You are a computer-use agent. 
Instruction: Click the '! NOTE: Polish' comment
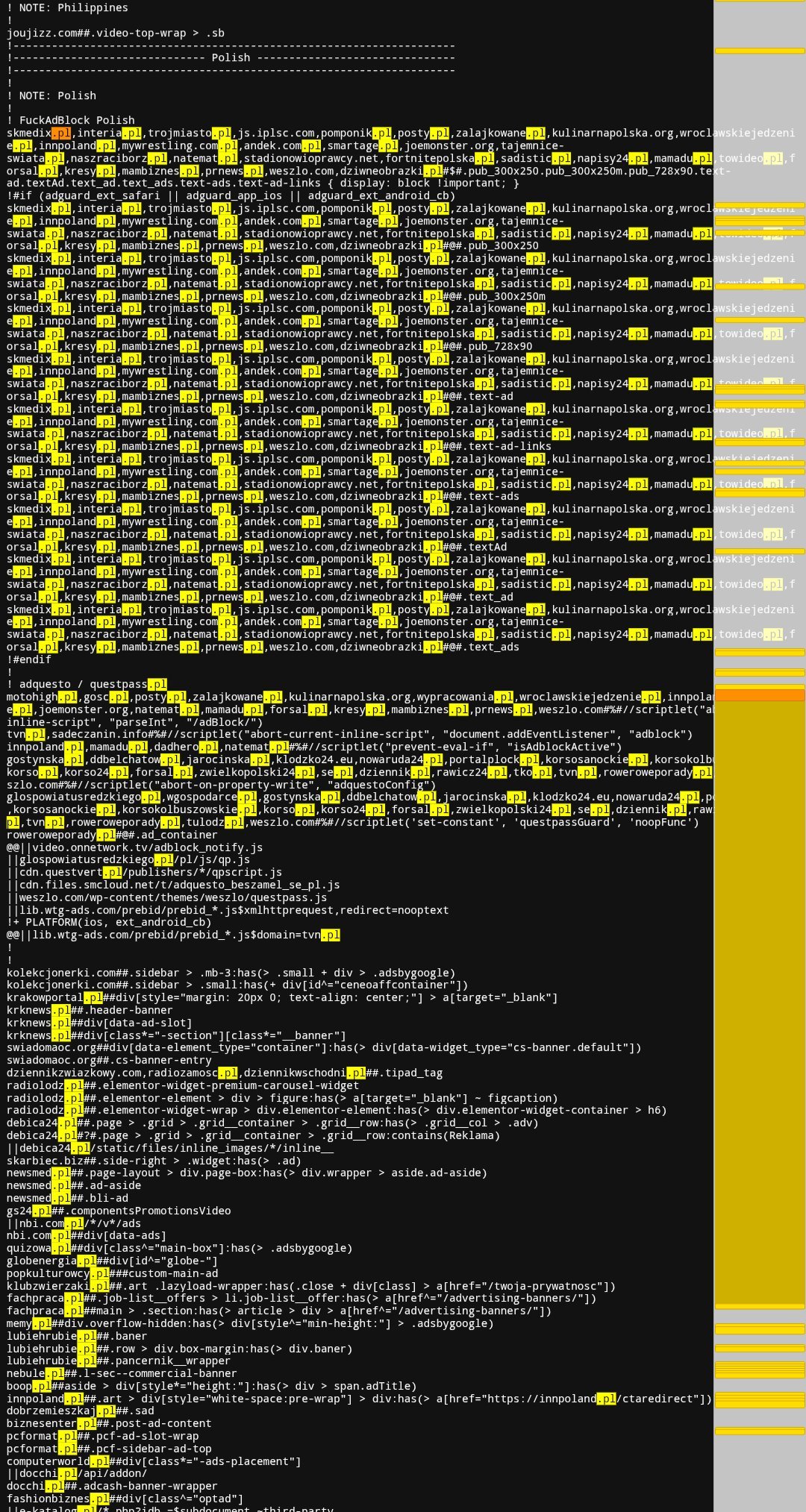pos(51,95)
